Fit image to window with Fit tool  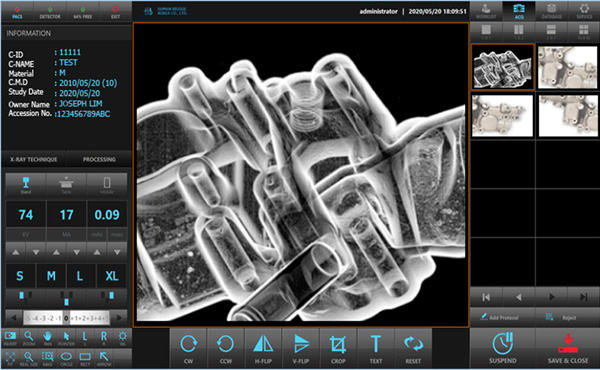coord(10,359)
